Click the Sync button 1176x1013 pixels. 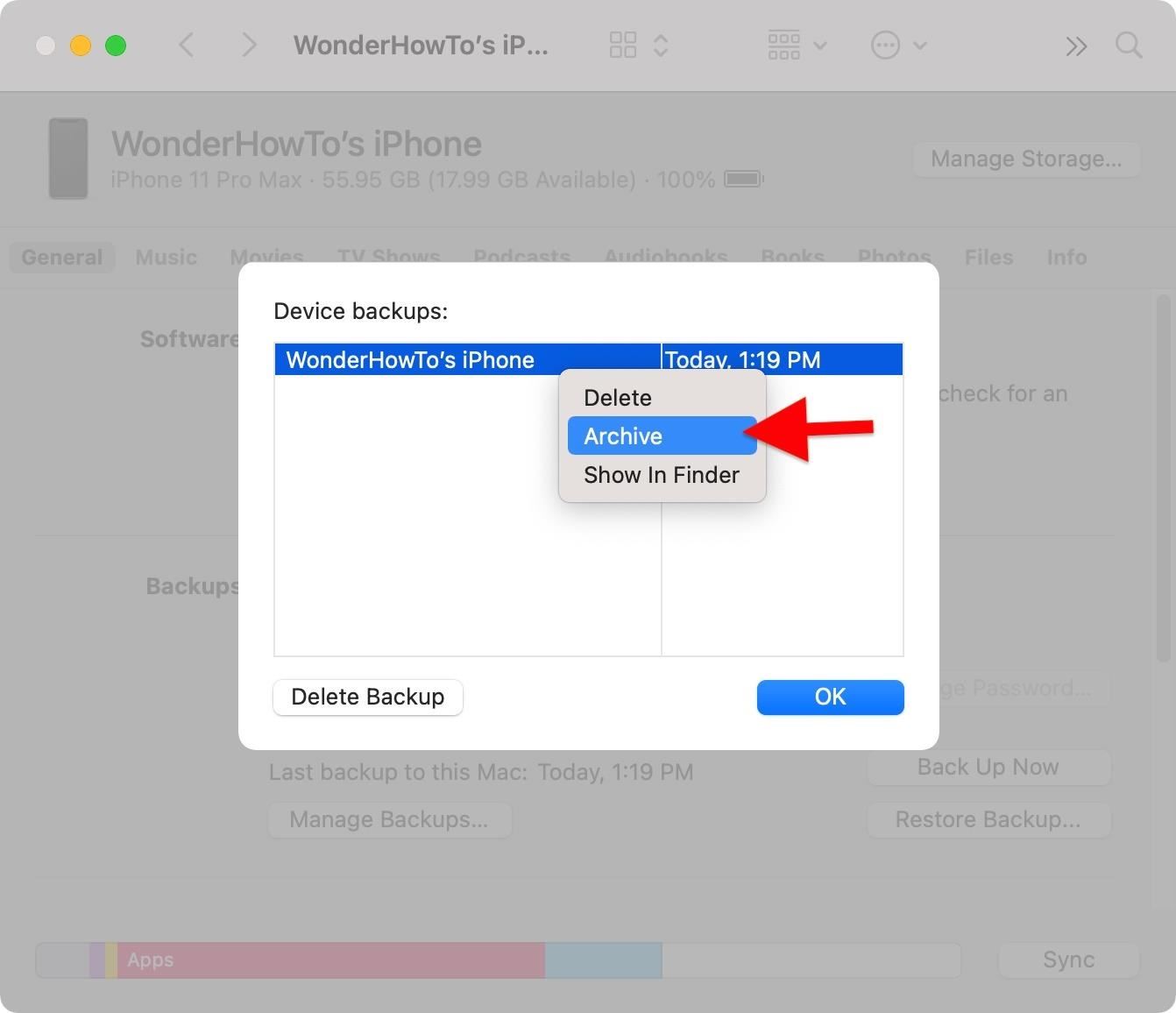click(x=1068, y=960)
